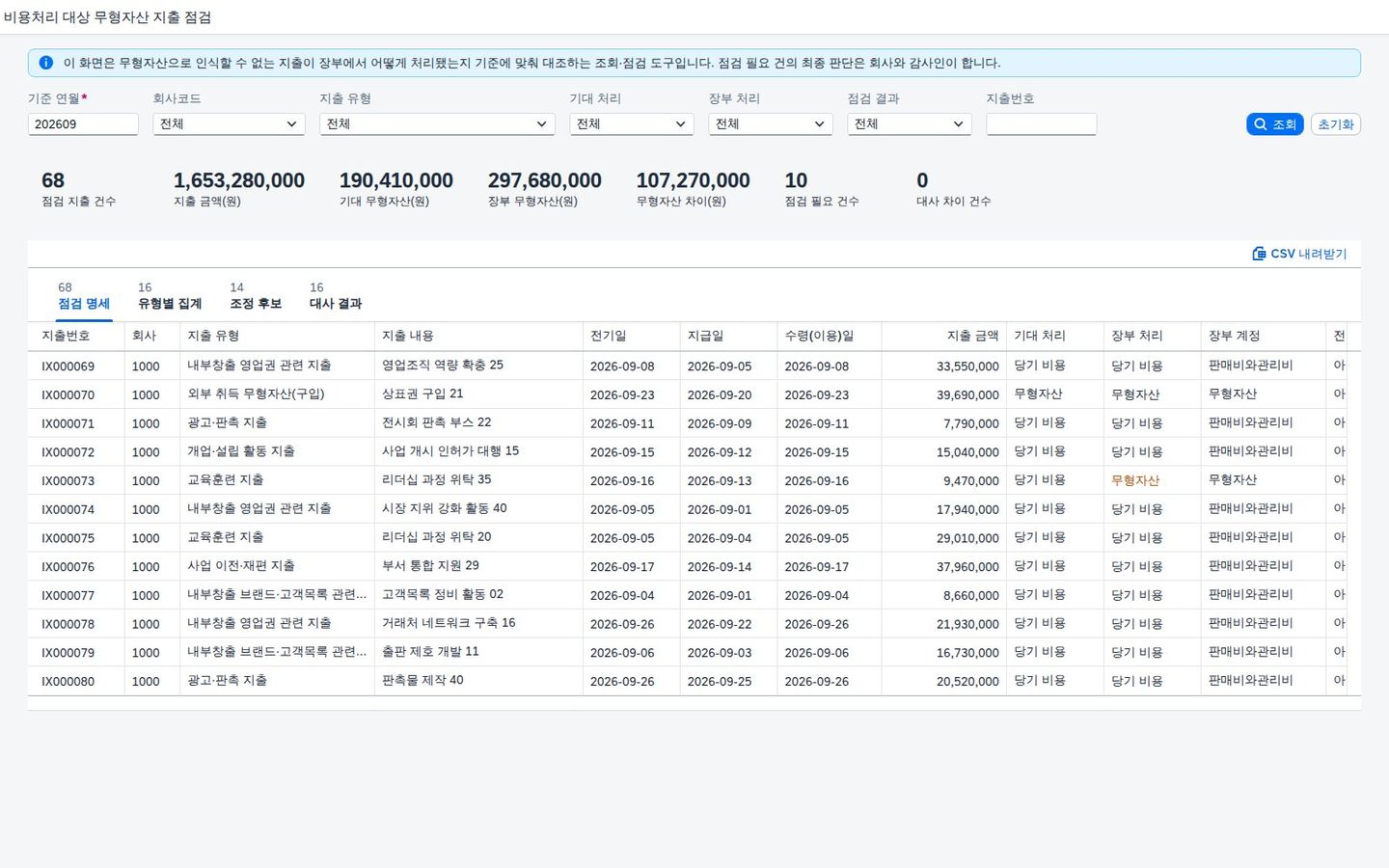Open the 회사코드 dropdown

coord(229,124)
